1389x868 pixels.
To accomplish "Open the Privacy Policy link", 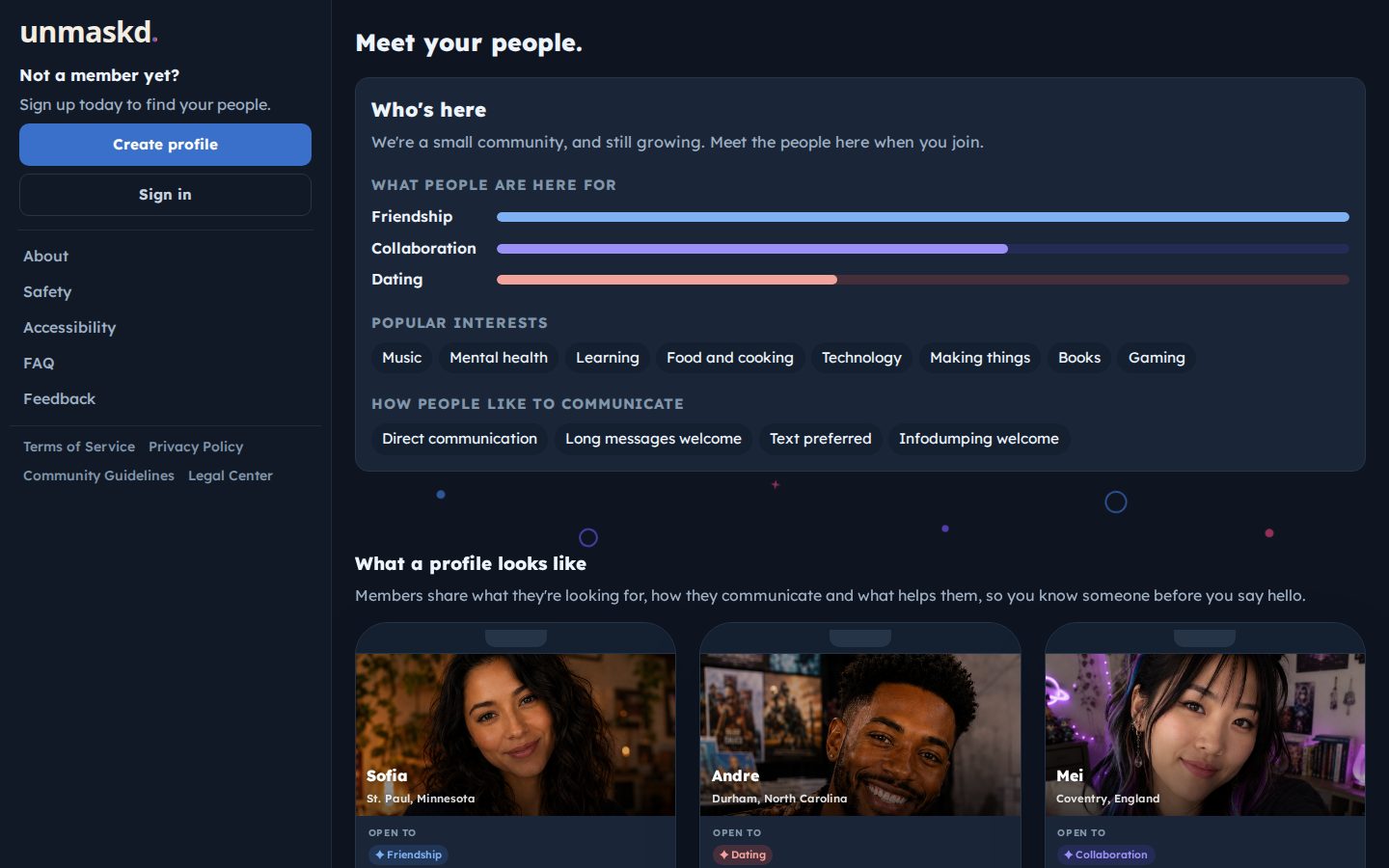I will click(x=196, y=447).
